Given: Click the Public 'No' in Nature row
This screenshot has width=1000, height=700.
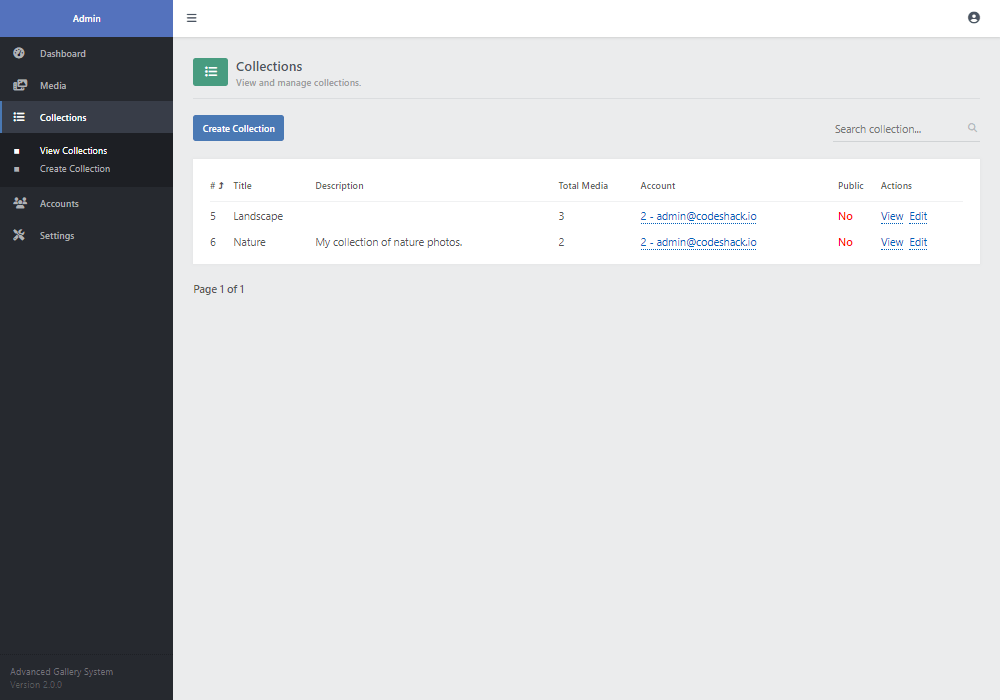Looking at the screenshot, I should coord(845,242).
